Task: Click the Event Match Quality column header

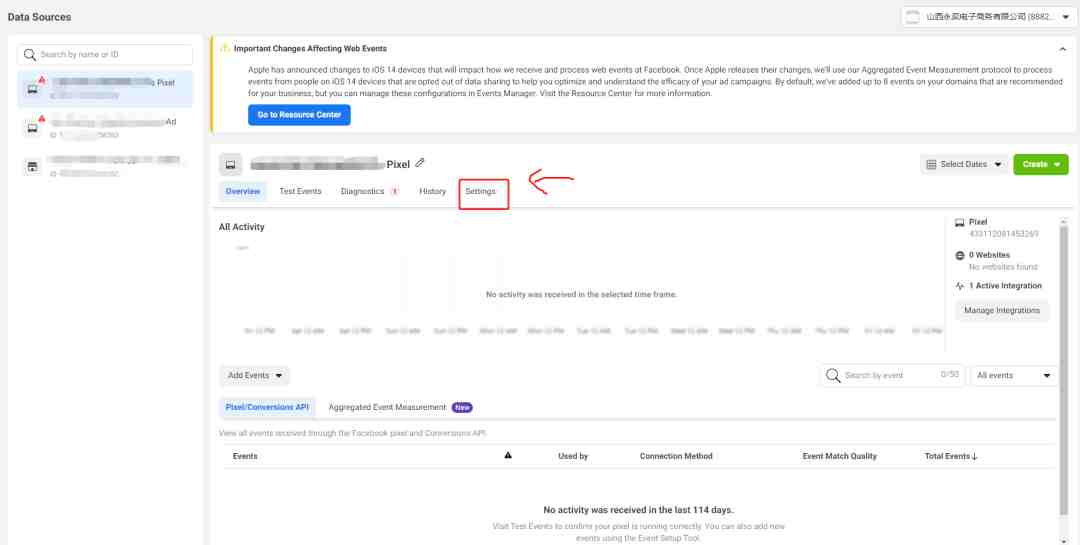Action: tap(840, 456)
